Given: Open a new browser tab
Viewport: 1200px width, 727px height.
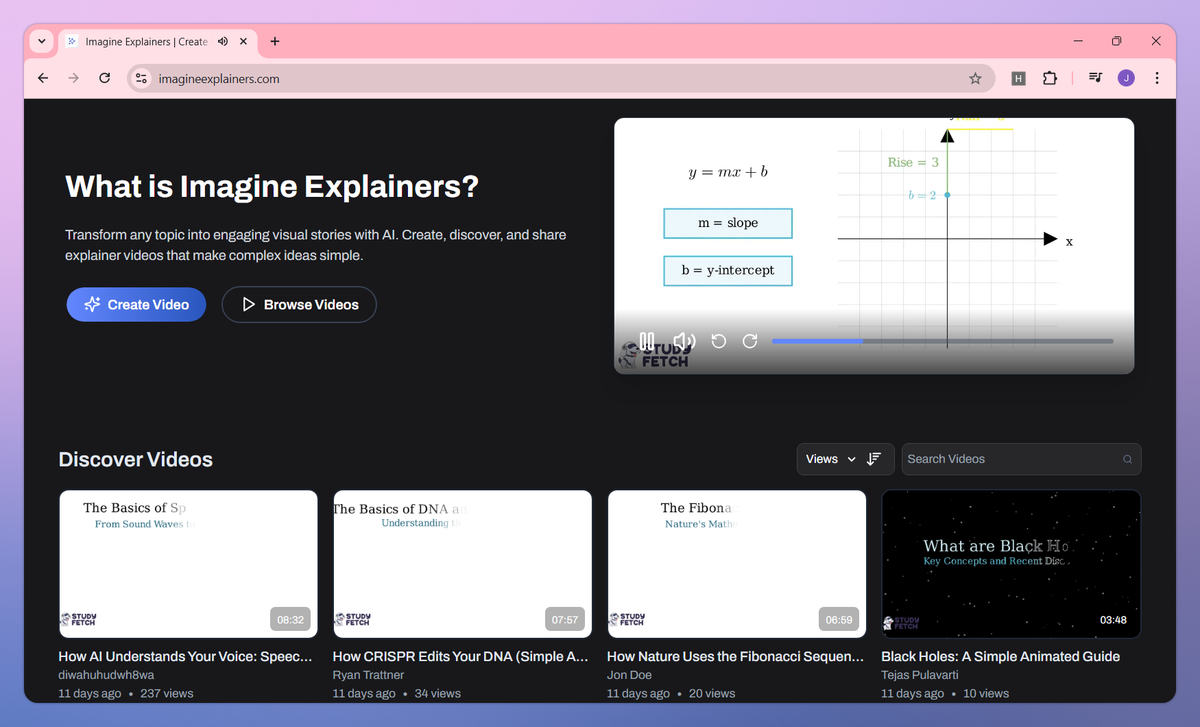Looking at the screenshot, I should click(275, 41).
